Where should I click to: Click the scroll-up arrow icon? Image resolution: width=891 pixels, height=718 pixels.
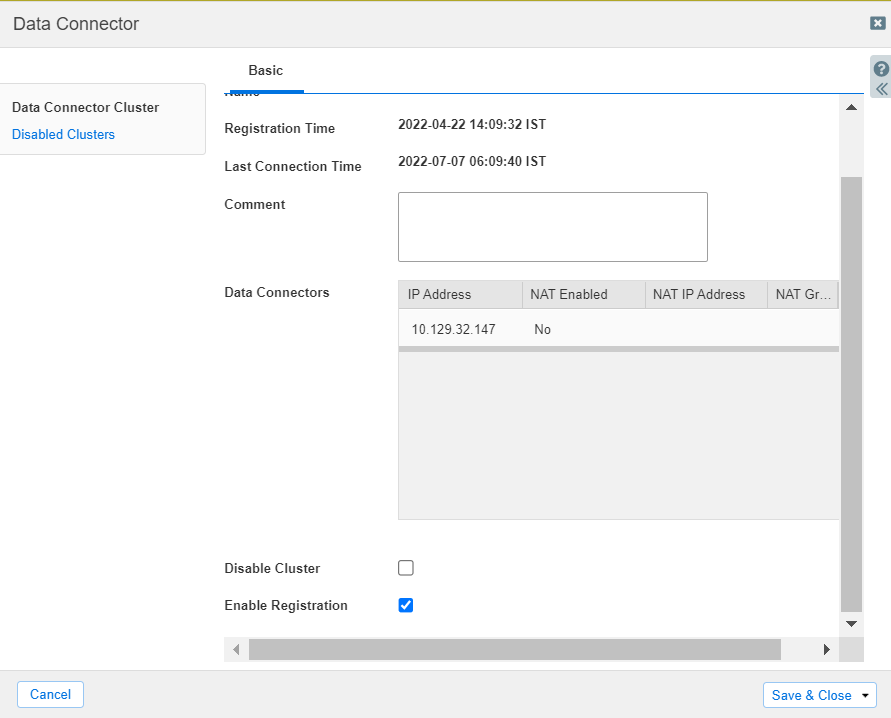tap(851, 107)
